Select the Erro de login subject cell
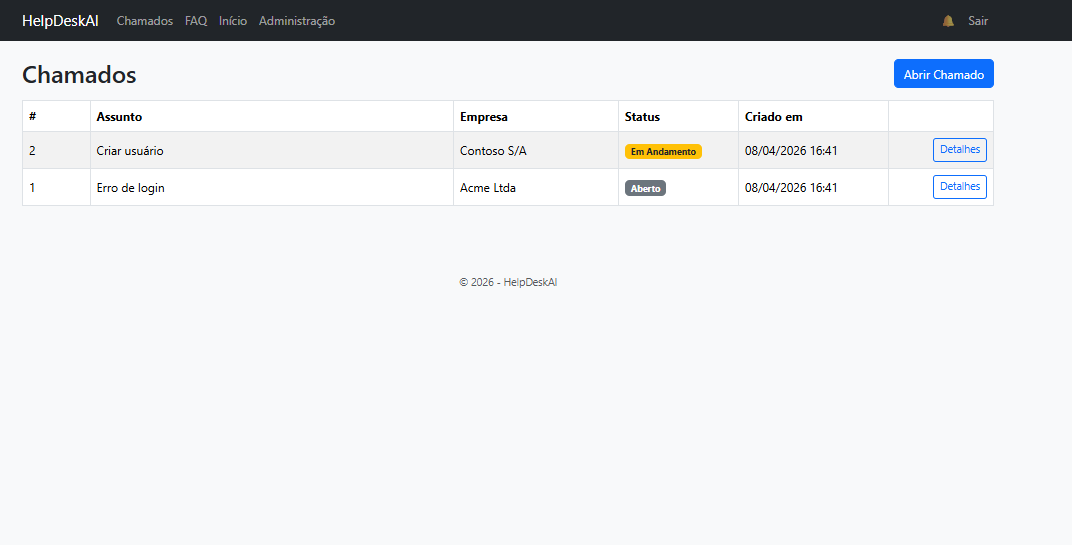1072x545 pixels. point(271,187)
